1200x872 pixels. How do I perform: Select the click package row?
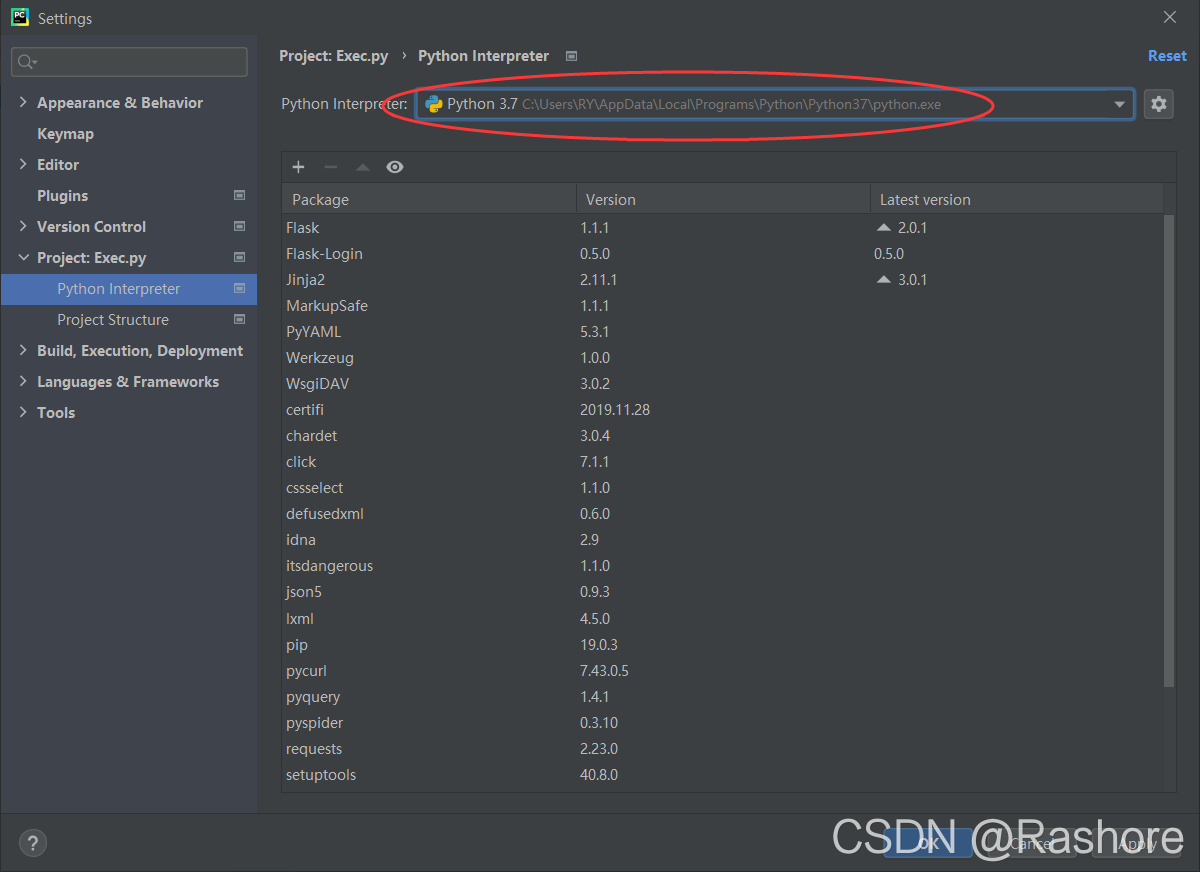[x=722, y=462]
